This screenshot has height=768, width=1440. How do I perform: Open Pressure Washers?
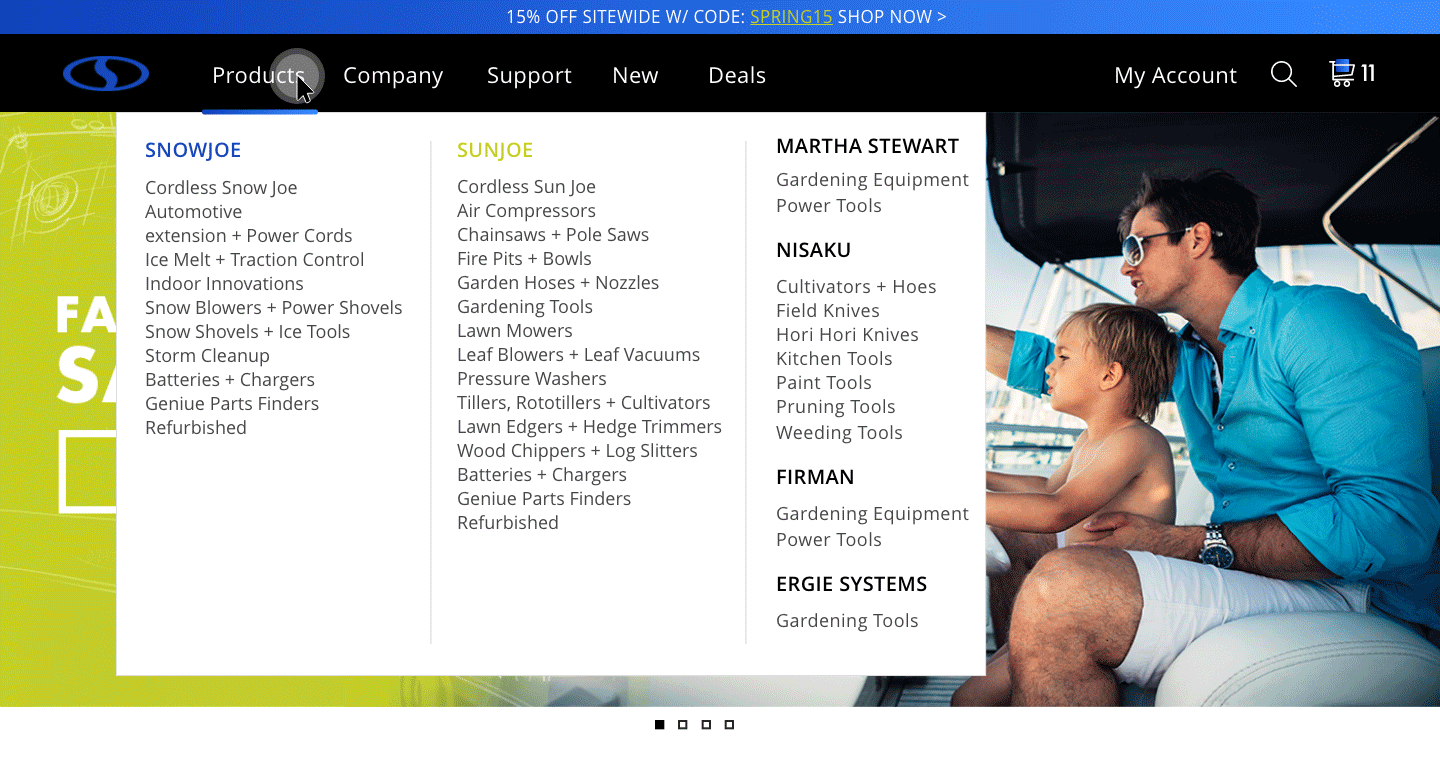532,379
